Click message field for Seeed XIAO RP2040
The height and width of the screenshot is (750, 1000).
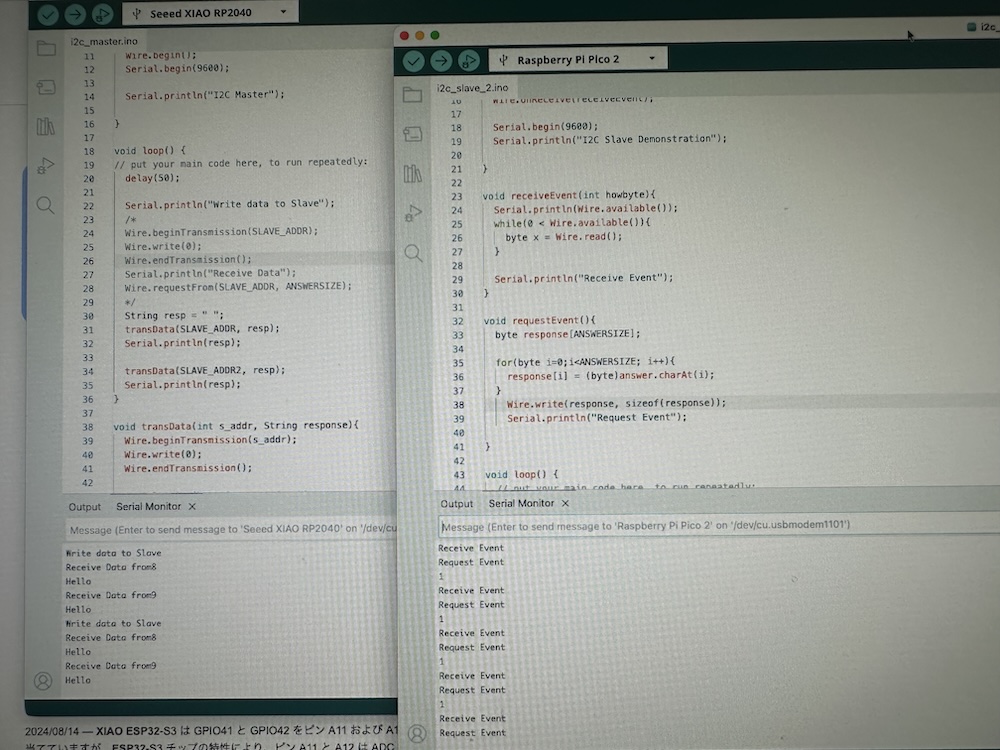[x=232, y=529]
